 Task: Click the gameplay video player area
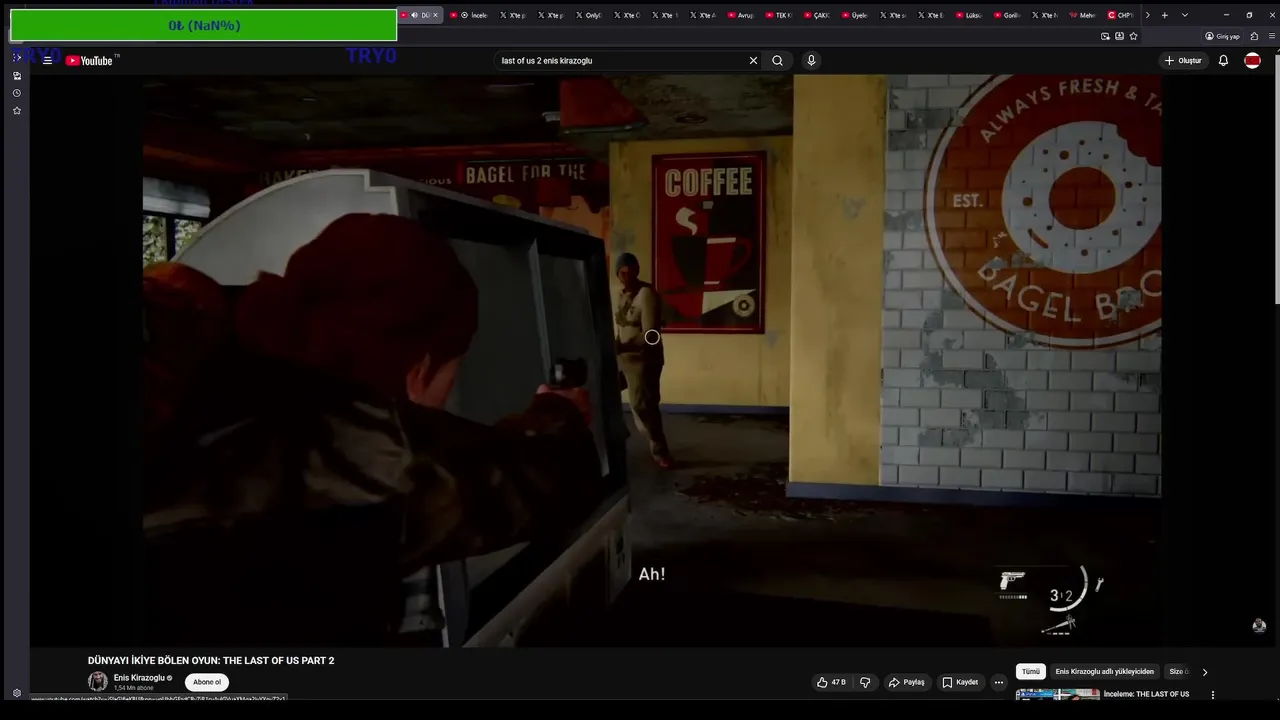click(x=651, y=360)
